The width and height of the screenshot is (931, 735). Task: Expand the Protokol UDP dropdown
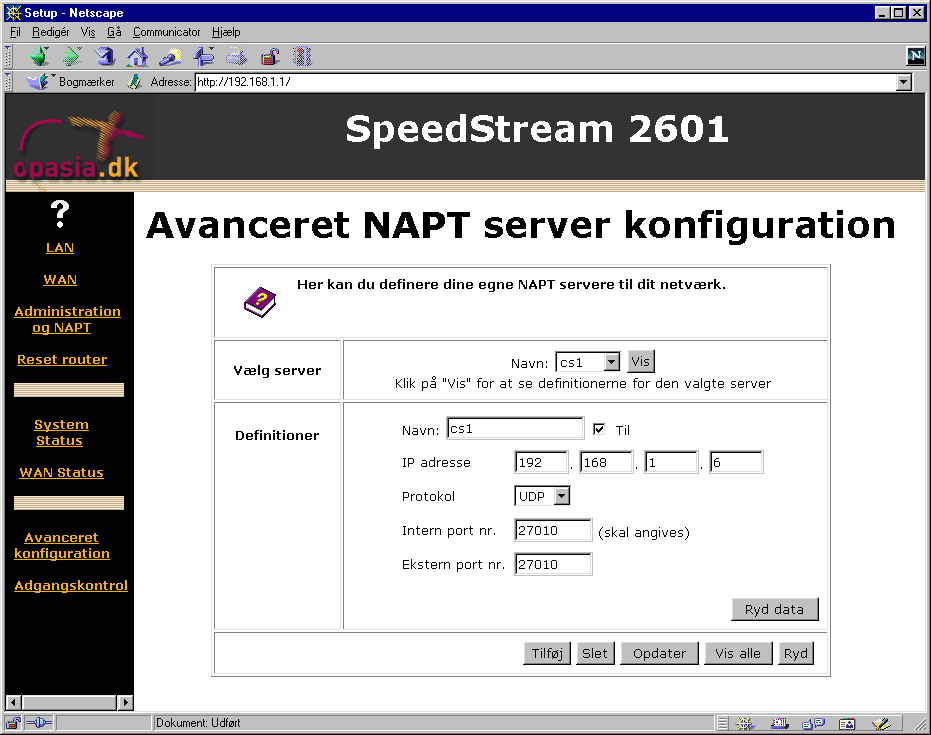(x=561, y=496)
